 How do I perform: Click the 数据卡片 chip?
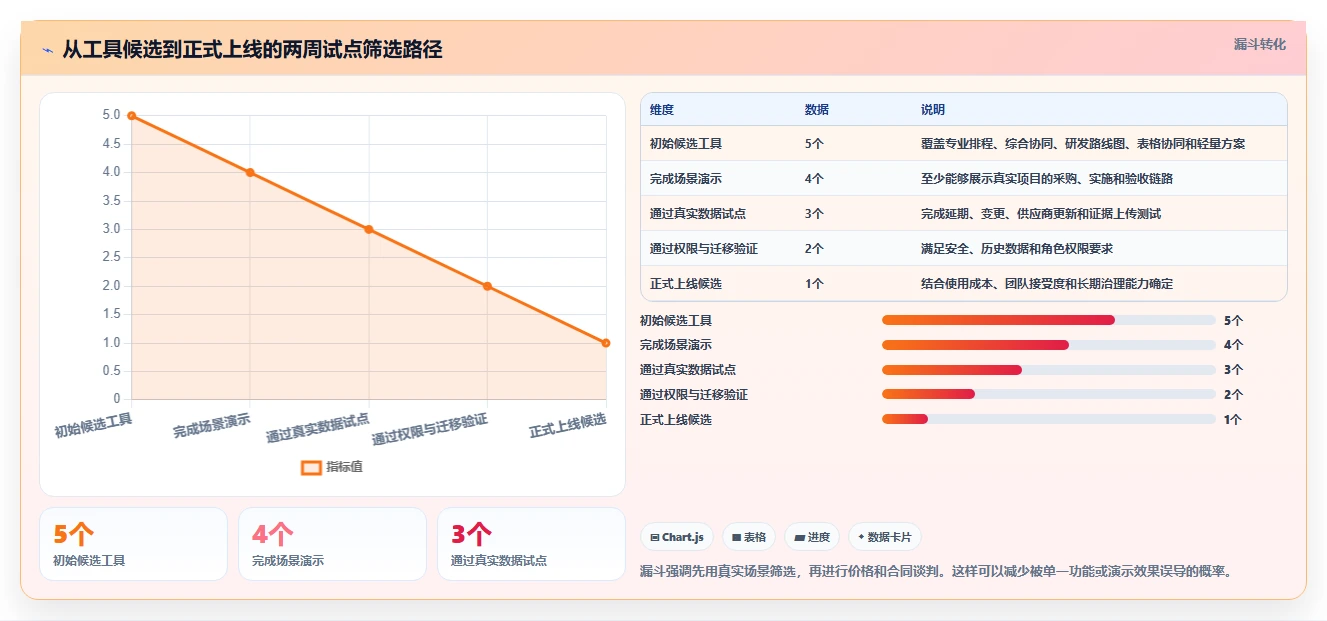tap(884, 537)
